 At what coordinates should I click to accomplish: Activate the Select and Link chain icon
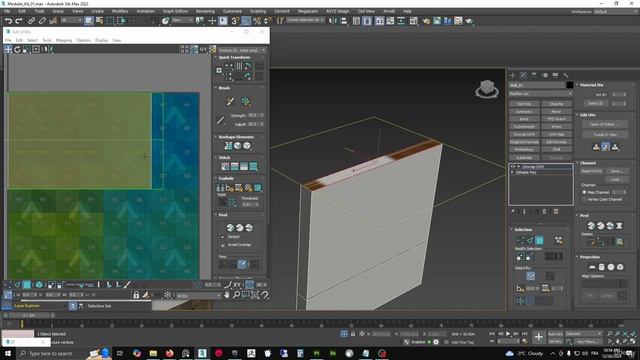[x=31, y=20]
